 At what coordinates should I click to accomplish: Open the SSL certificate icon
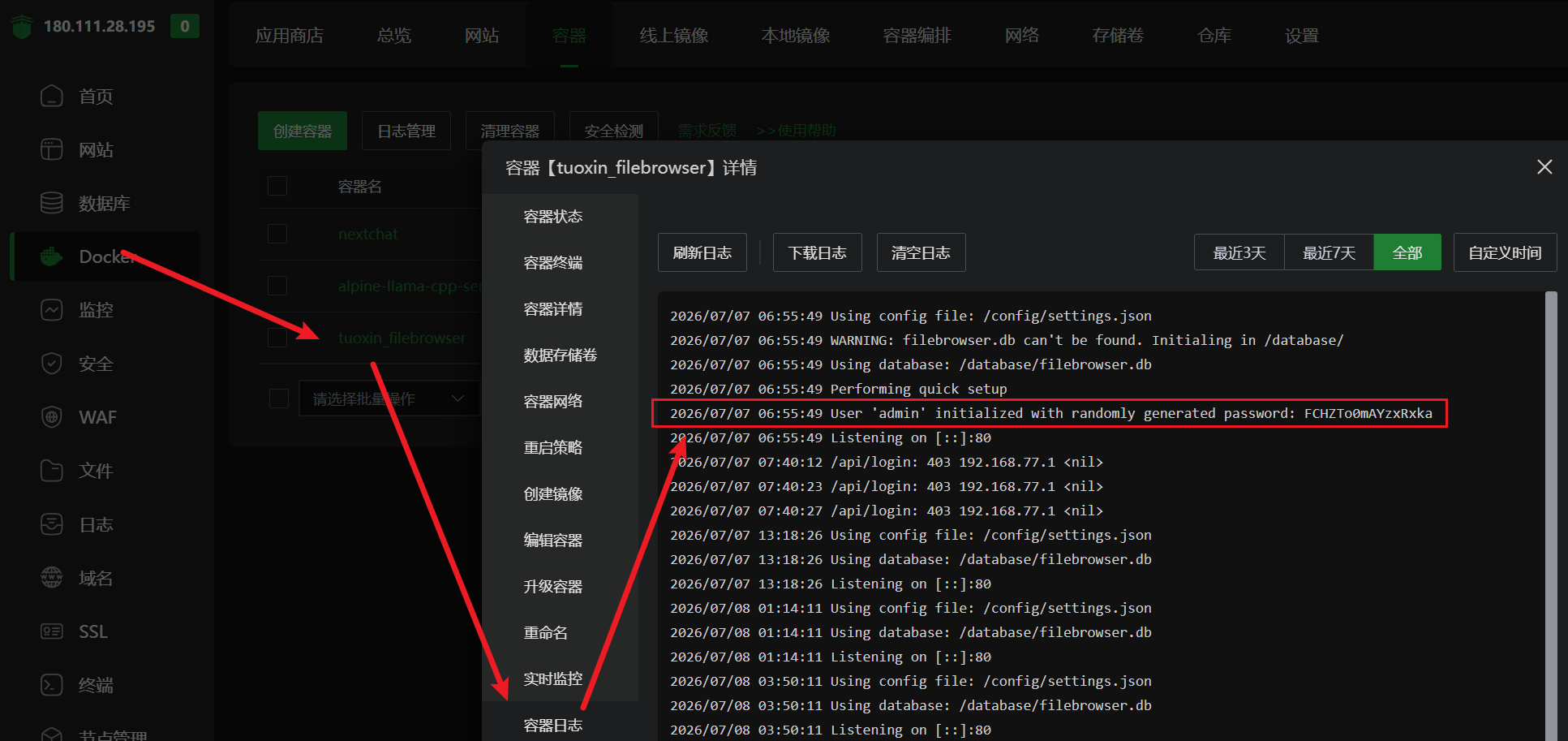[x=51, y=631]
